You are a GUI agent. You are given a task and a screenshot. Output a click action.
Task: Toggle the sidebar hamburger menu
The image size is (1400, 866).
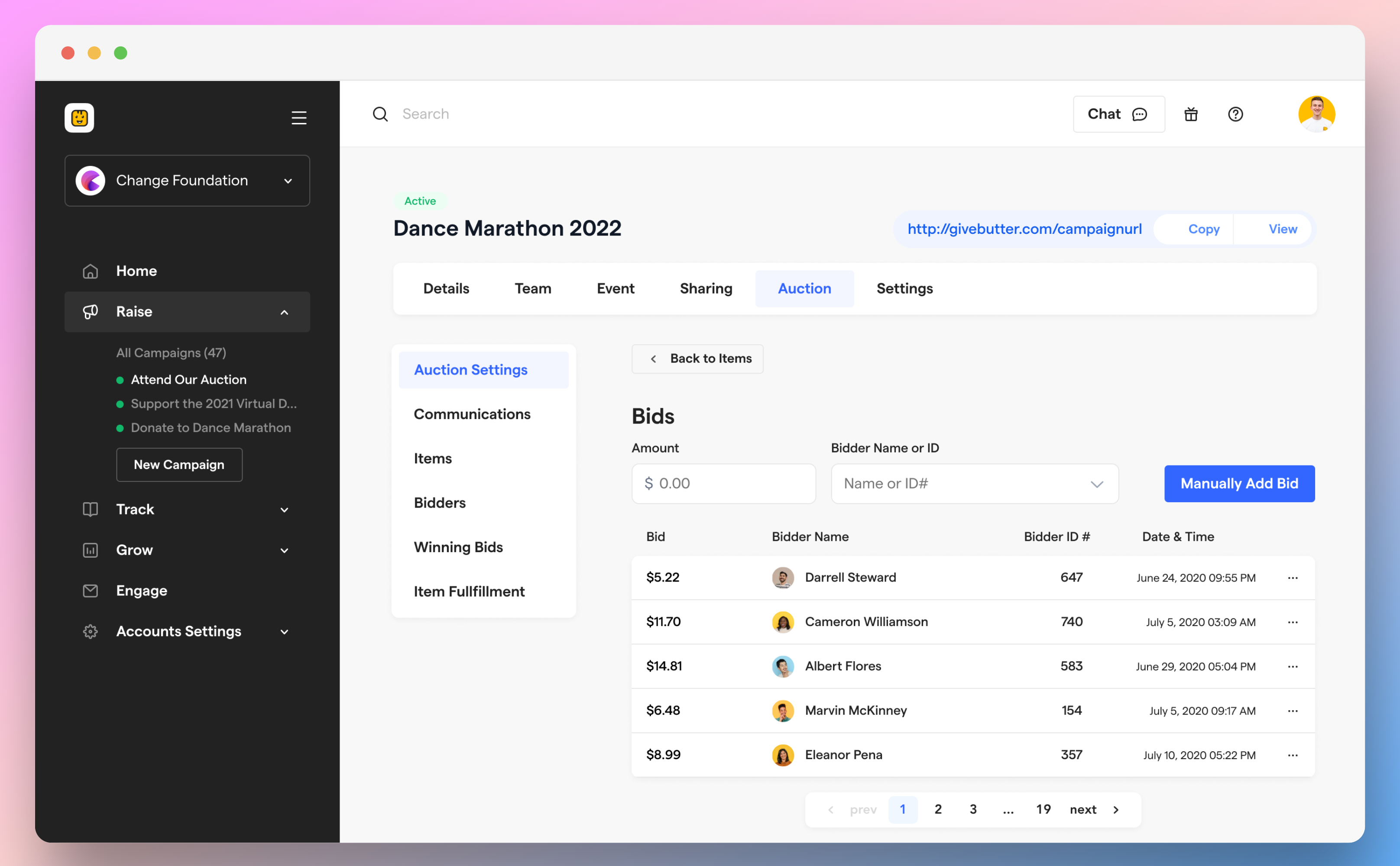(x=299, y=118)
